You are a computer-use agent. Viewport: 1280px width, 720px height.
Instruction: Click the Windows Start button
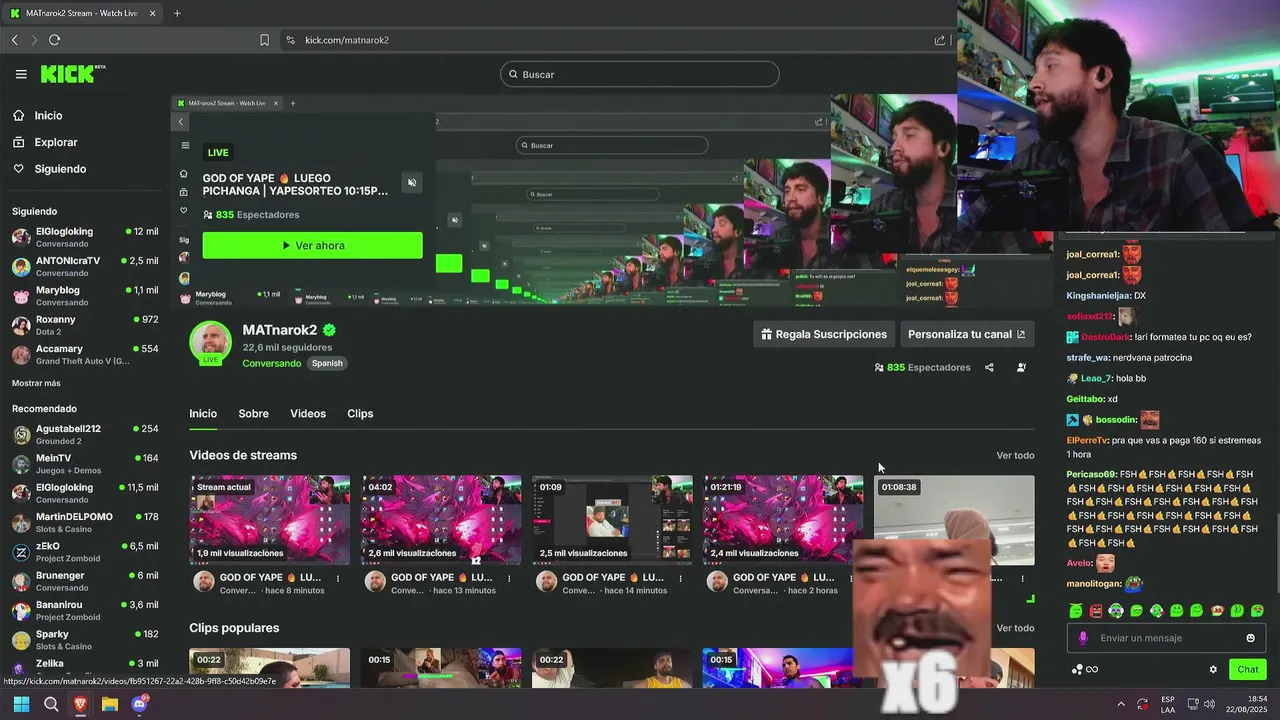coord(21,704)
